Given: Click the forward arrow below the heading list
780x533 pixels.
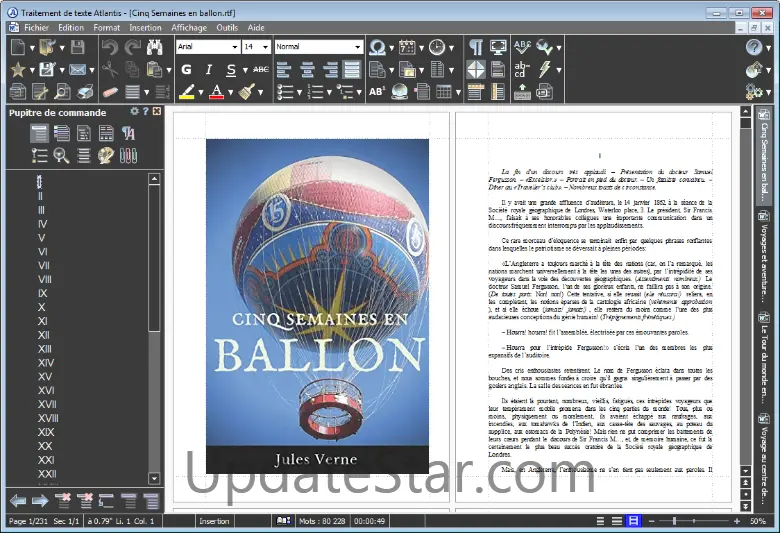Looking at the screenshot, I should click(x=40, y=501).
